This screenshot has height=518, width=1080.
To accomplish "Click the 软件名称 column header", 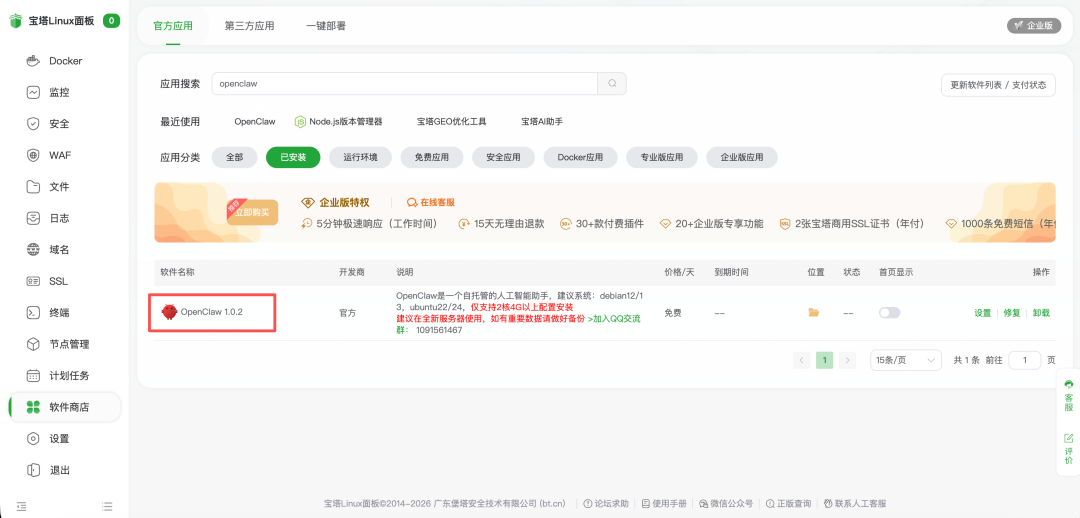I will pyautogui.click(x=178, y=272).
